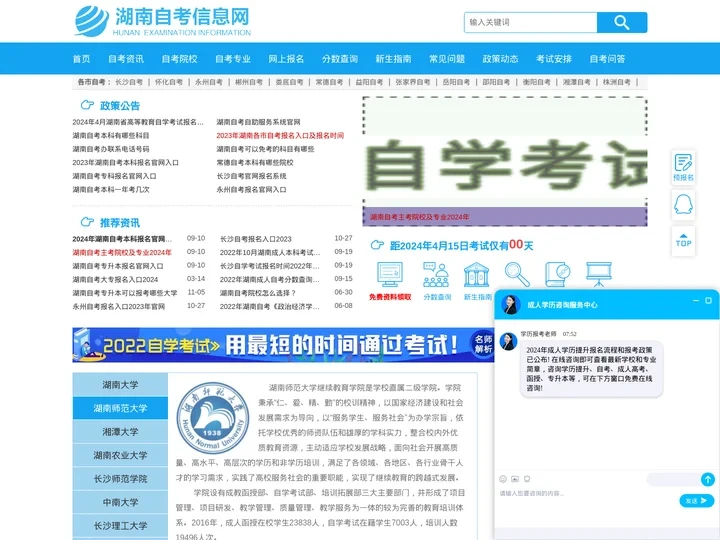Select the 湖南大学 school tab
This screenshot has width=720, height=540.
coord(120,385)
